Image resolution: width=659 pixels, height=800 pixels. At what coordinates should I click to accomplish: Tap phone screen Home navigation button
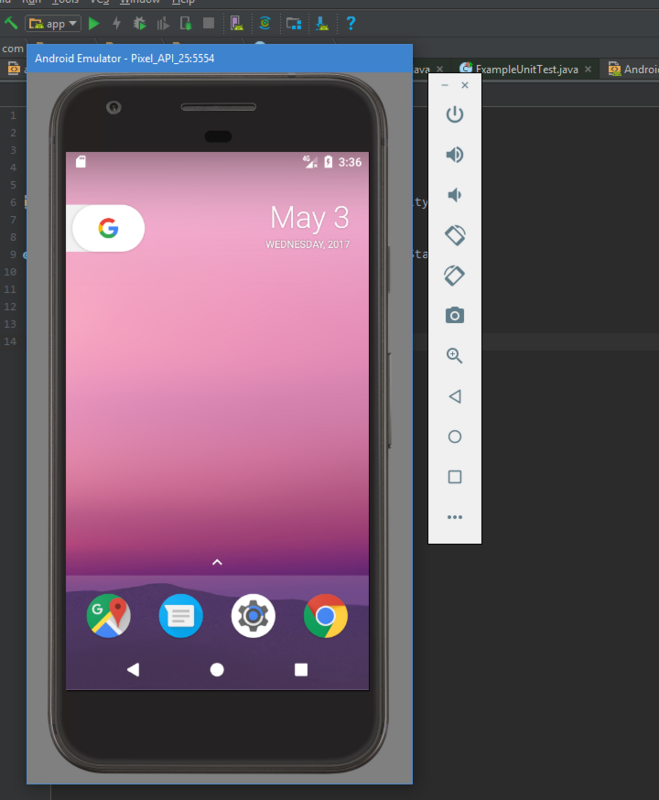tap(217, 669)
